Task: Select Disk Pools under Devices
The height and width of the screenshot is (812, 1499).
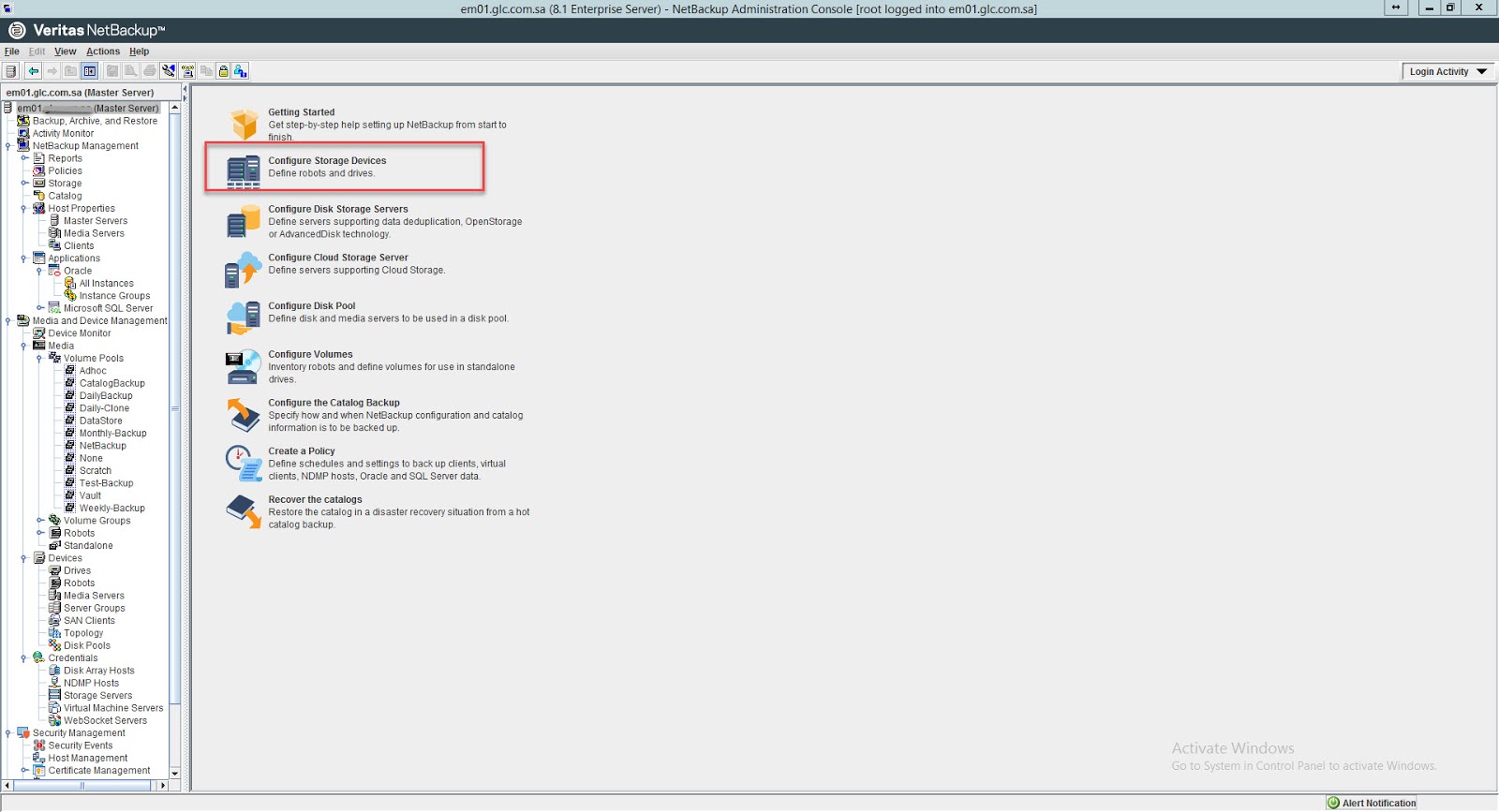Action: click(87, 645)
